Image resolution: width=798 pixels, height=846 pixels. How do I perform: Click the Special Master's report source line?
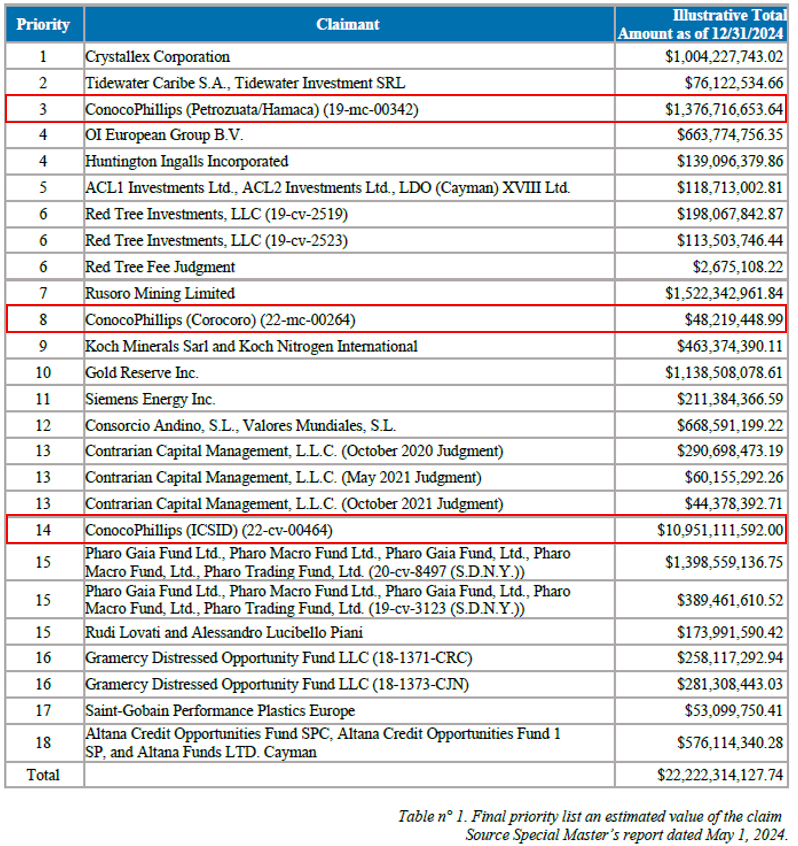pyautogui.click(x=625, y=835)
